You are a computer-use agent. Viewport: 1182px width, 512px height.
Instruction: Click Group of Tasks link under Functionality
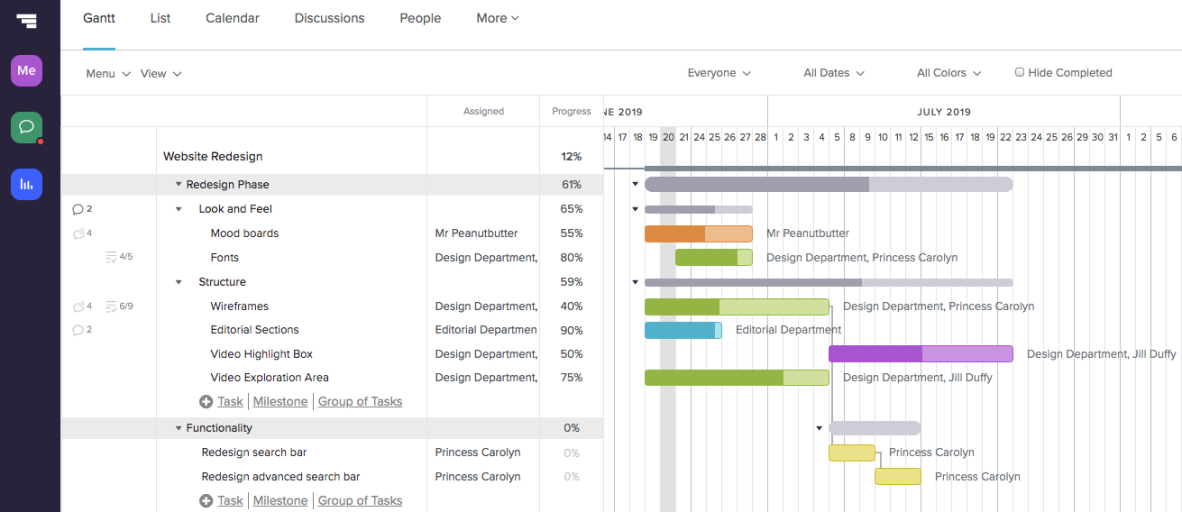pos(360,501)
